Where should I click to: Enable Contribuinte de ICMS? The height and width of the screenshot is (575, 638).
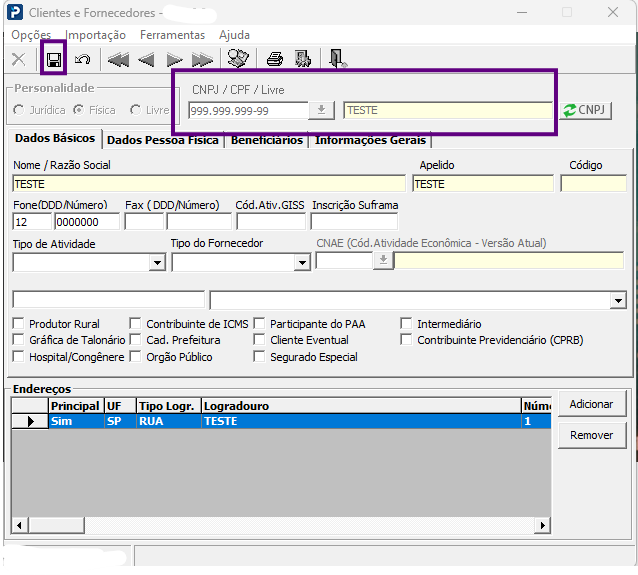tap(135, 324)
